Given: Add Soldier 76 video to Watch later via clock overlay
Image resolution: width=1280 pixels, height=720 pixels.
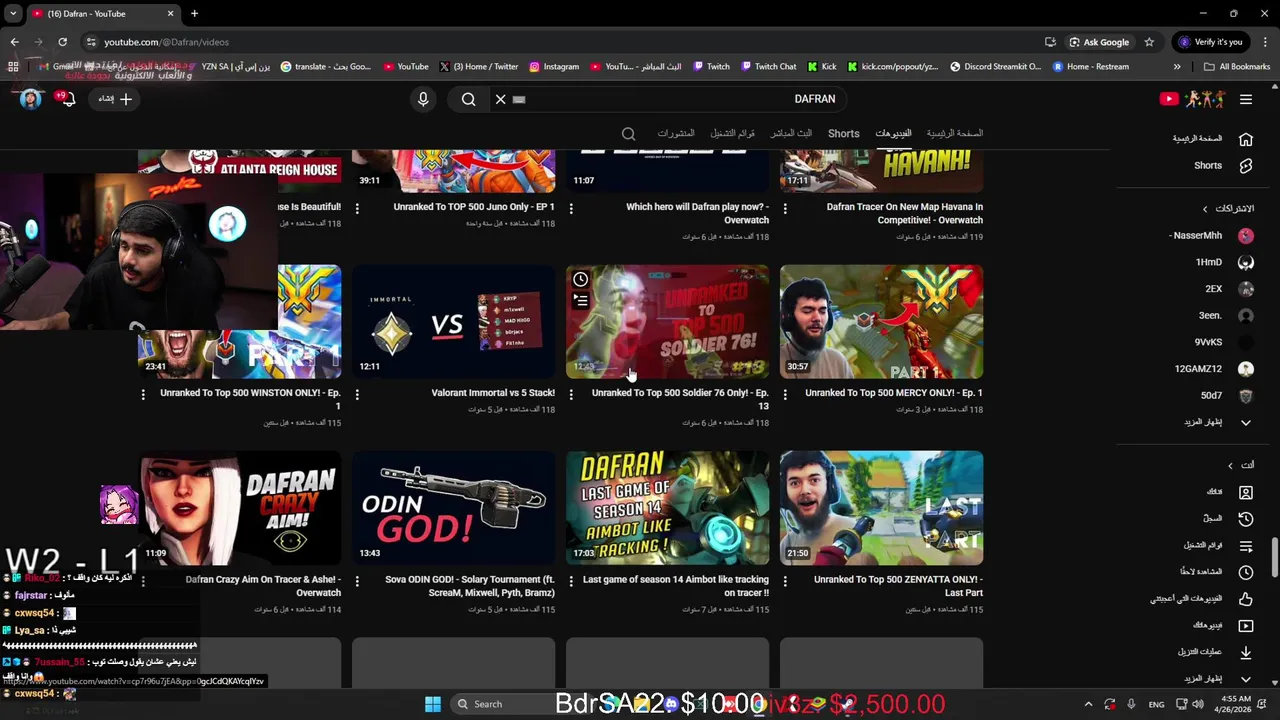Looking at the screenshot, I should pos(580,279).
